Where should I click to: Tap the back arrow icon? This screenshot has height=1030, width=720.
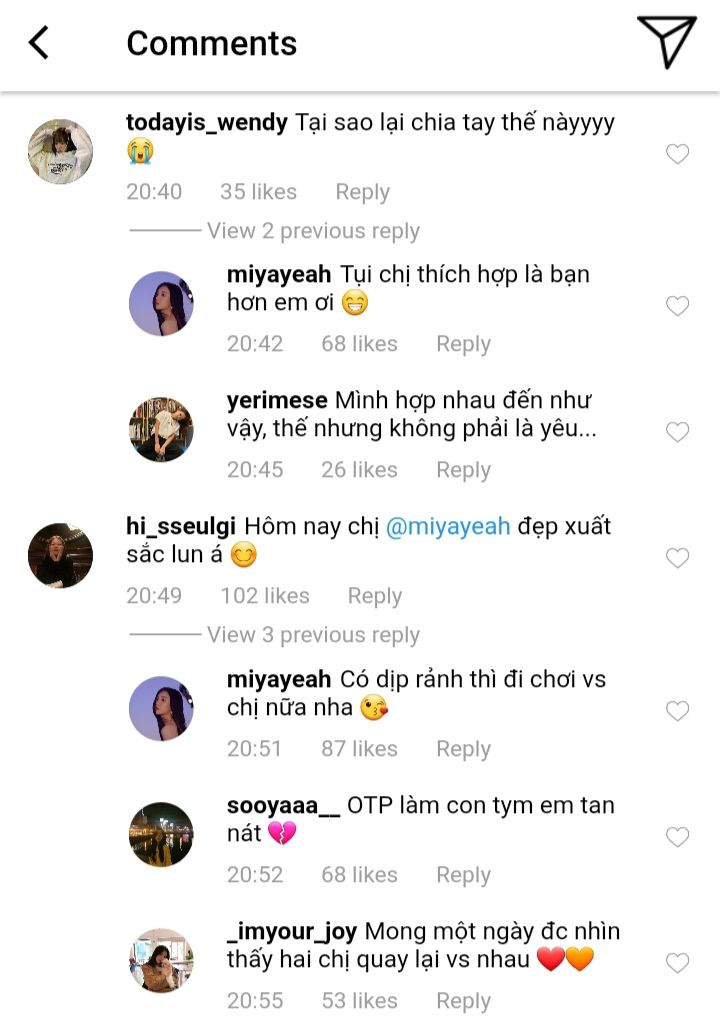[x=39, y=43]
